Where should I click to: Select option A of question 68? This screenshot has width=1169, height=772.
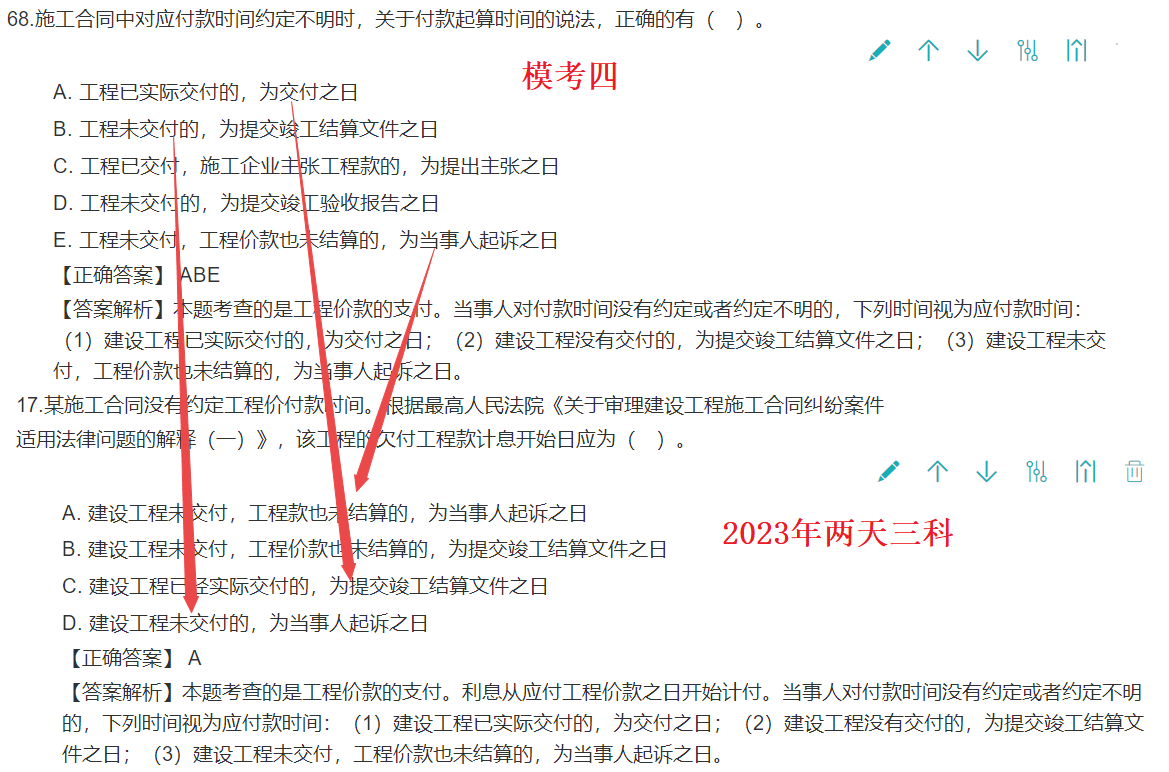(x=200, y=92)
